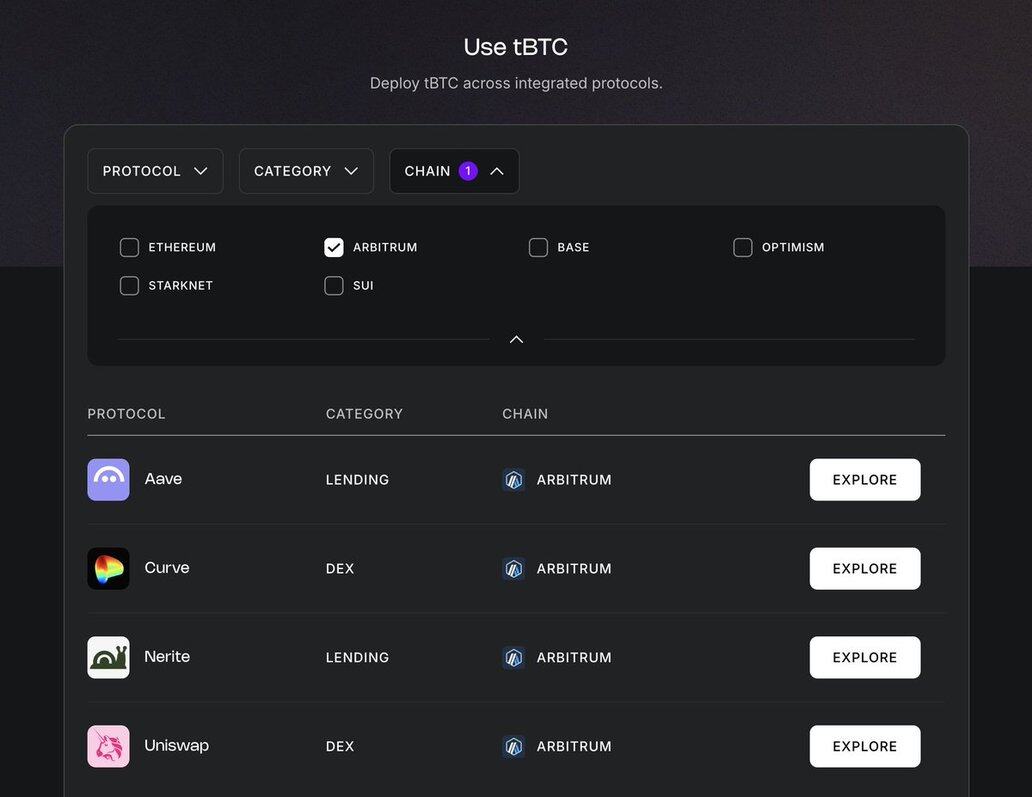
Task: Collapse the Chain filter dropdown
Action: pos(454,171)
